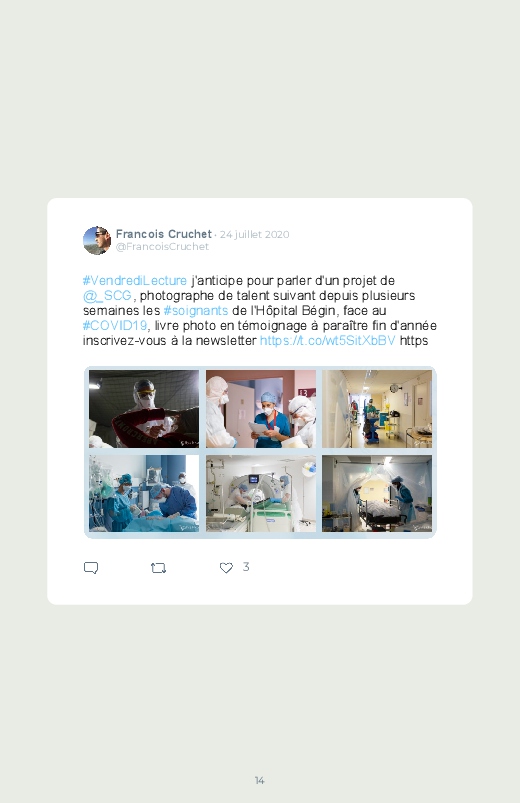520x803 pixels.
Task: Open the t.co/wt5SitXbBV newsletter link
Action: [328, 341]
